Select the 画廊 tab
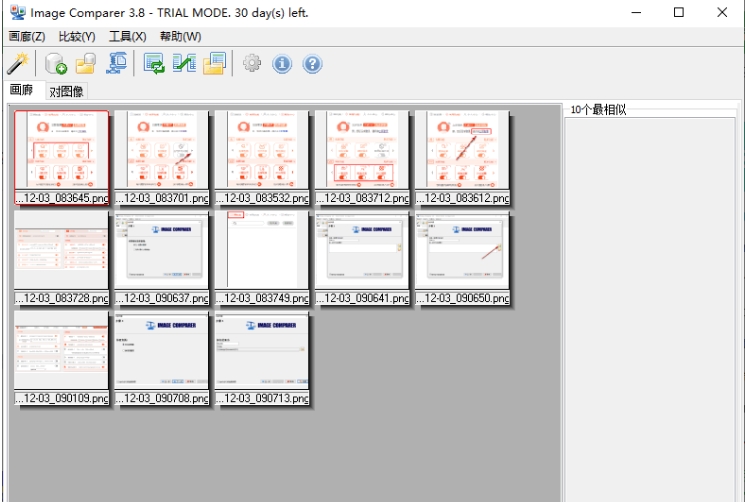The width and height of the screenshot is (745, 502). coord(22,90)
